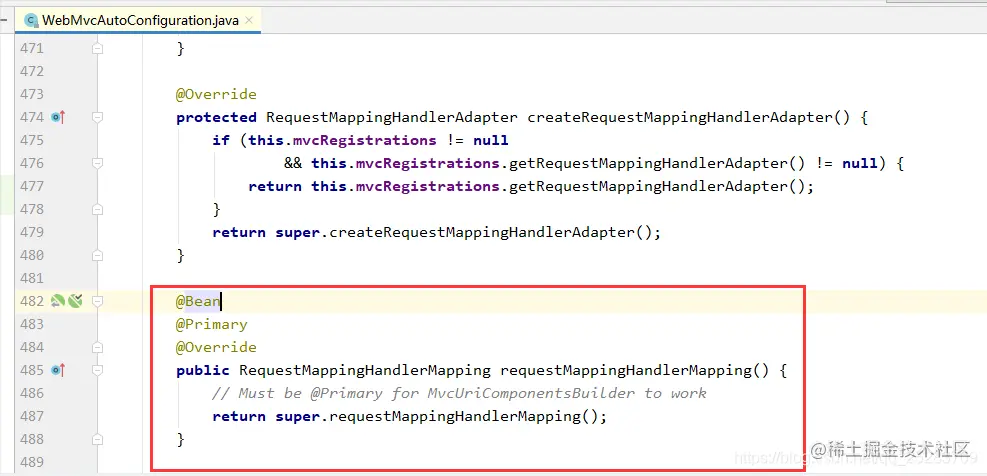
Task: Click line number 475 in the gutter
Action: click(31, 140)
